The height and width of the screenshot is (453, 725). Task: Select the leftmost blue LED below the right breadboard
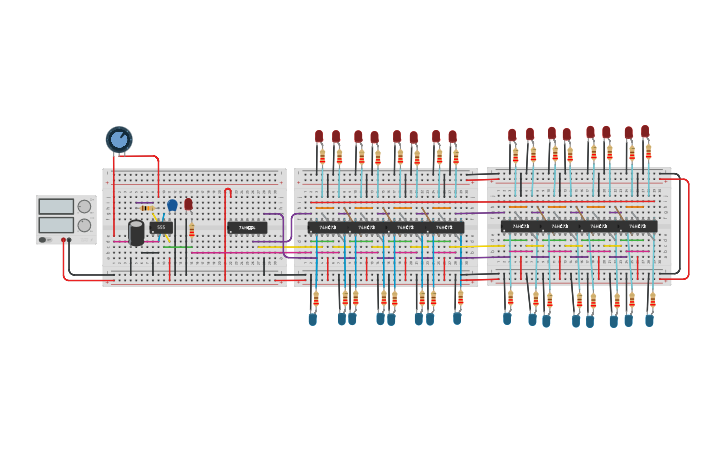tap(507, 318)
